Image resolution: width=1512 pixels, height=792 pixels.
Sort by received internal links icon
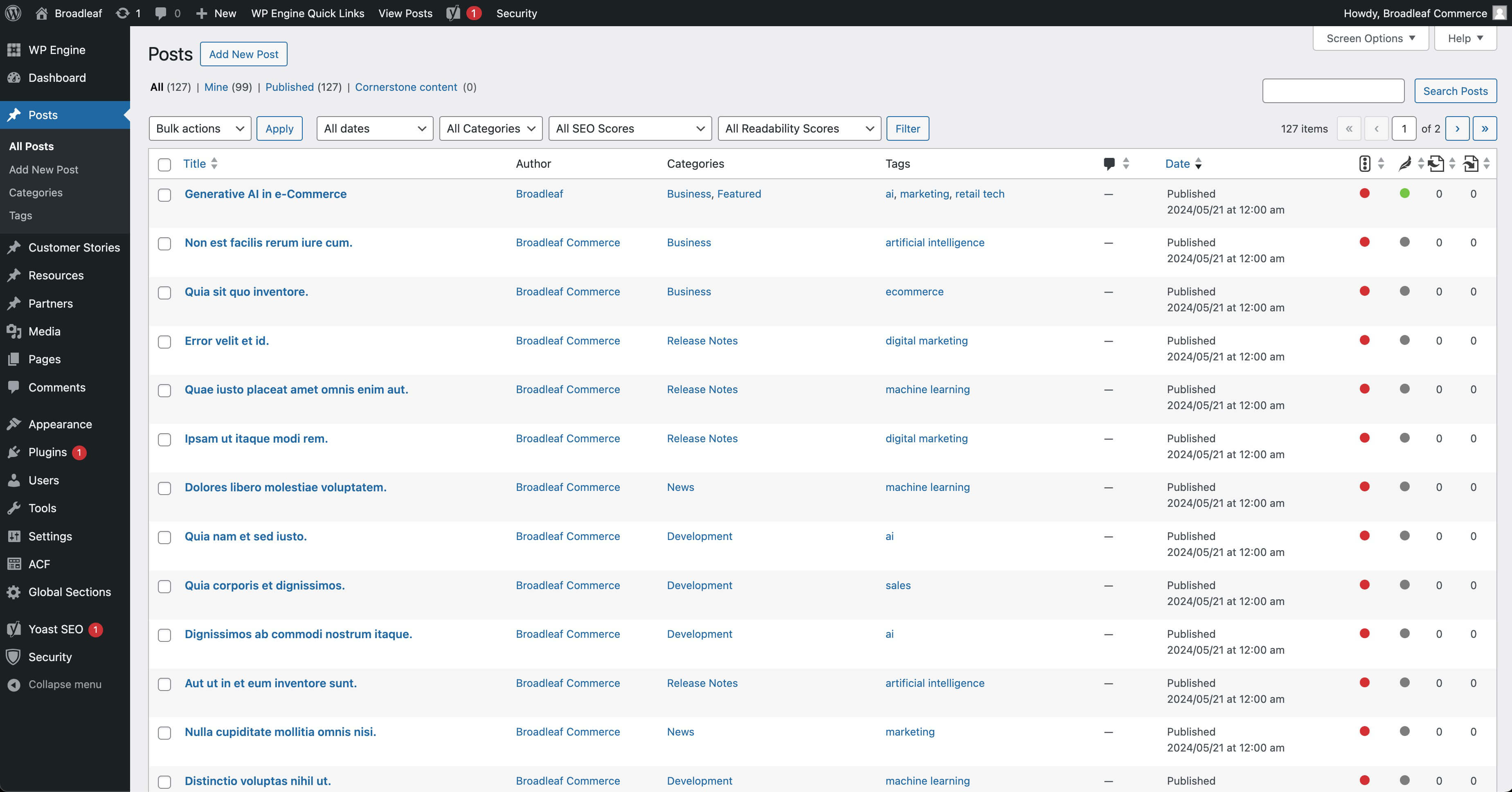(x=1471, y=164)
